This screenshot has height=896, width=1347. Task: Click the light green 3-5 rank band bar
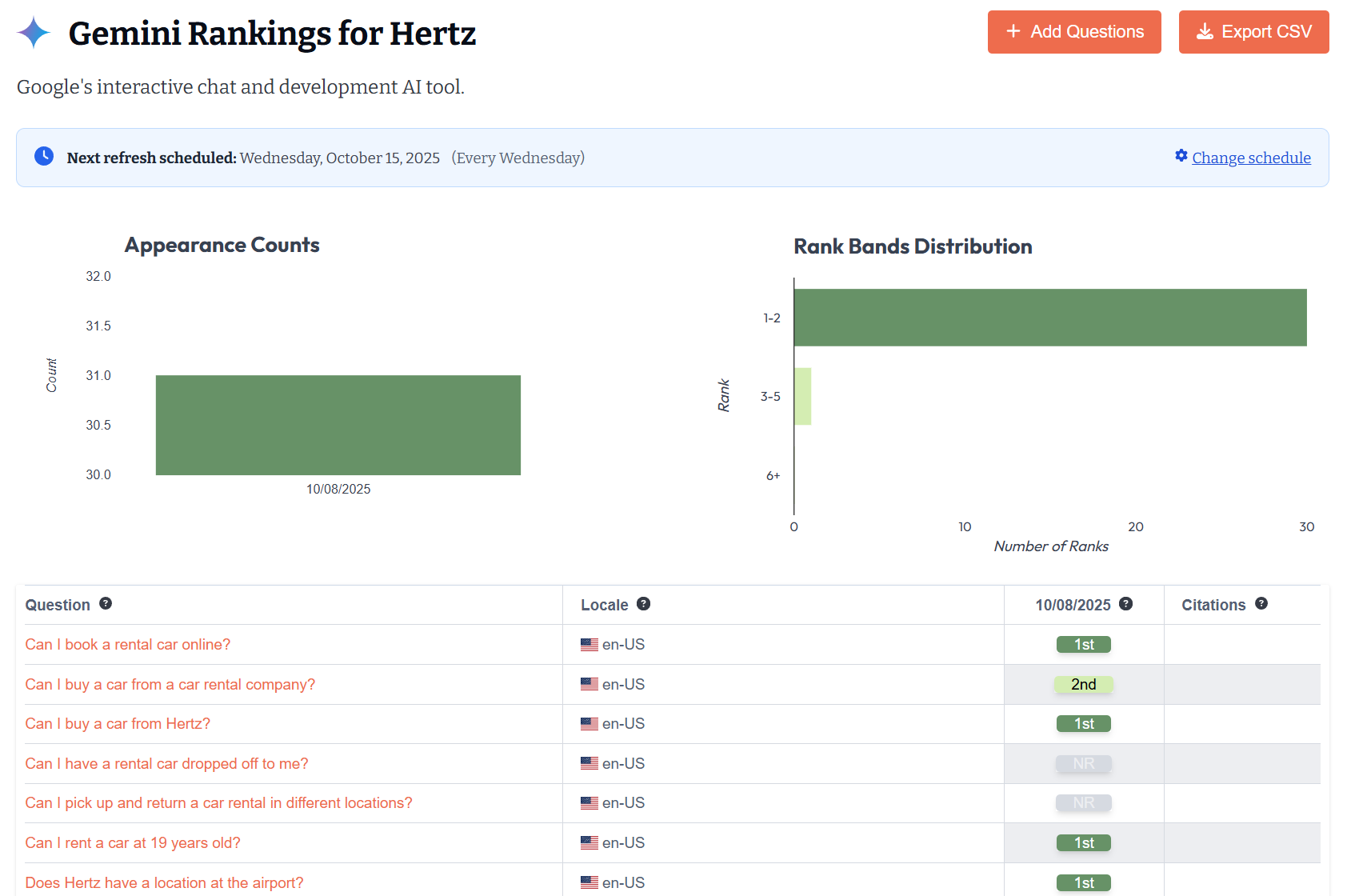802,396
